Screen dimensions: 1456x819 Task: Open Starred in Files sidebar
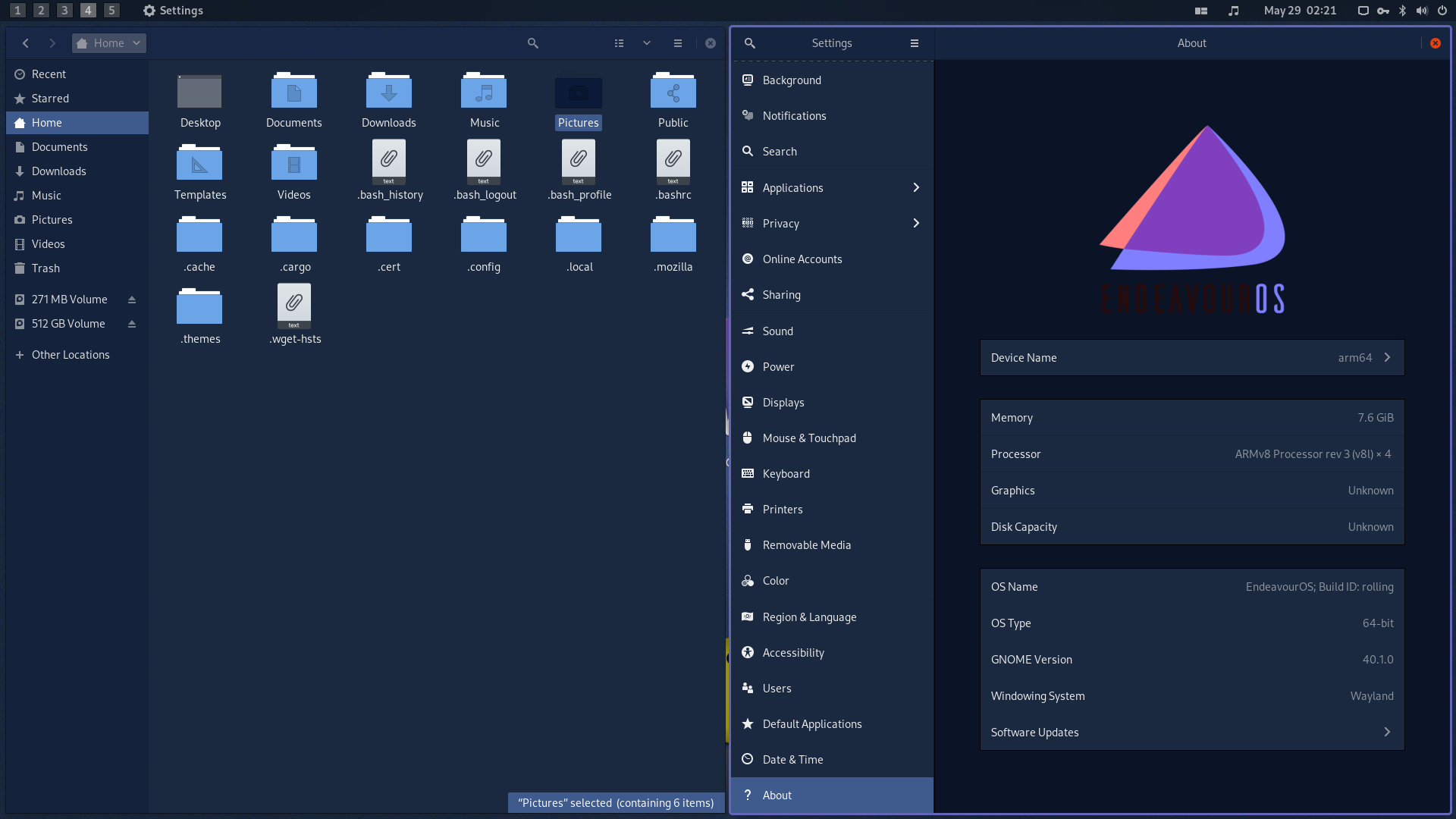pyautogui.click(x=77, y=99)
